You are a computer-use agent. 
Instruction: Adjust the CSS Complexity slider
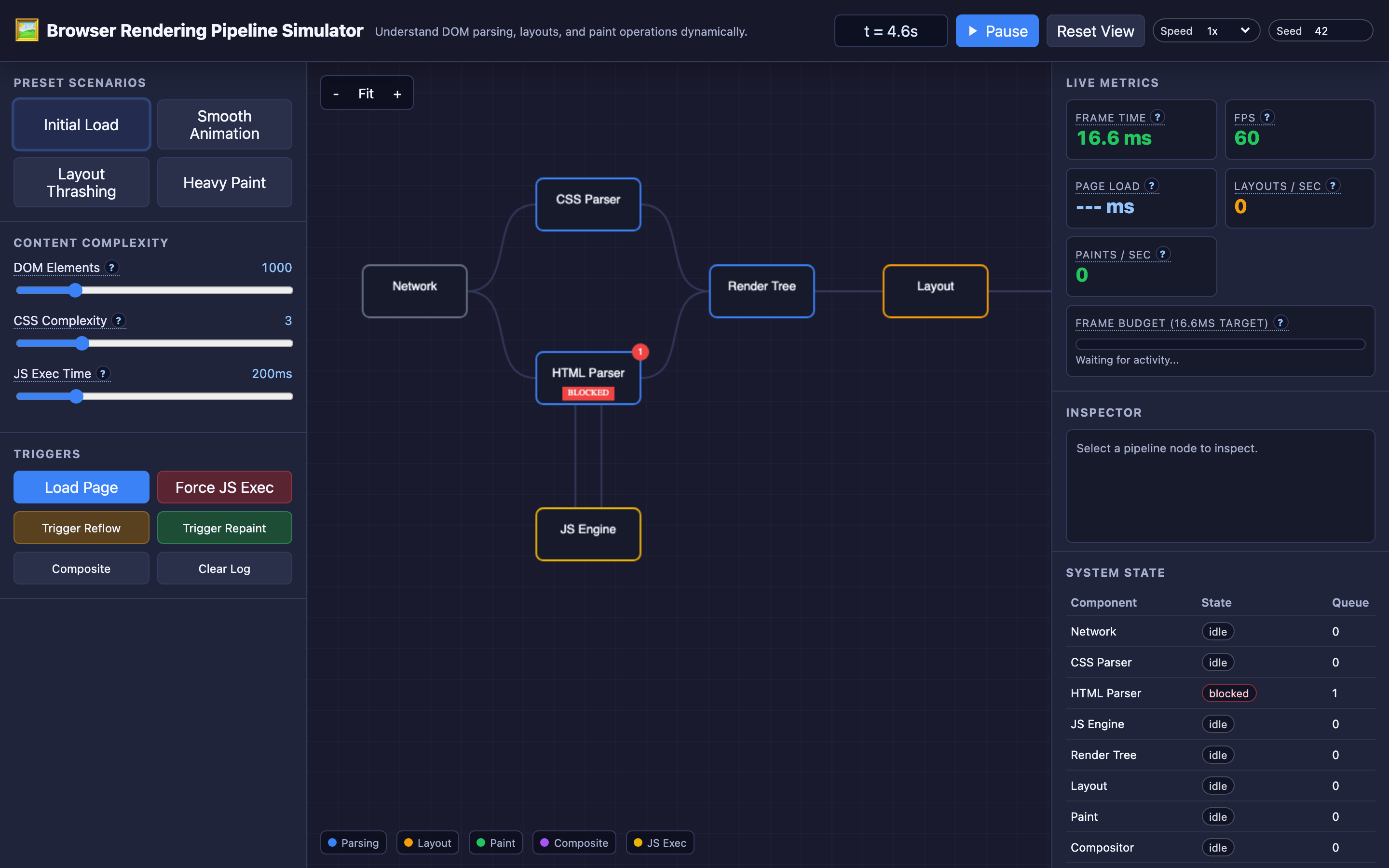[x=154, y=343]
